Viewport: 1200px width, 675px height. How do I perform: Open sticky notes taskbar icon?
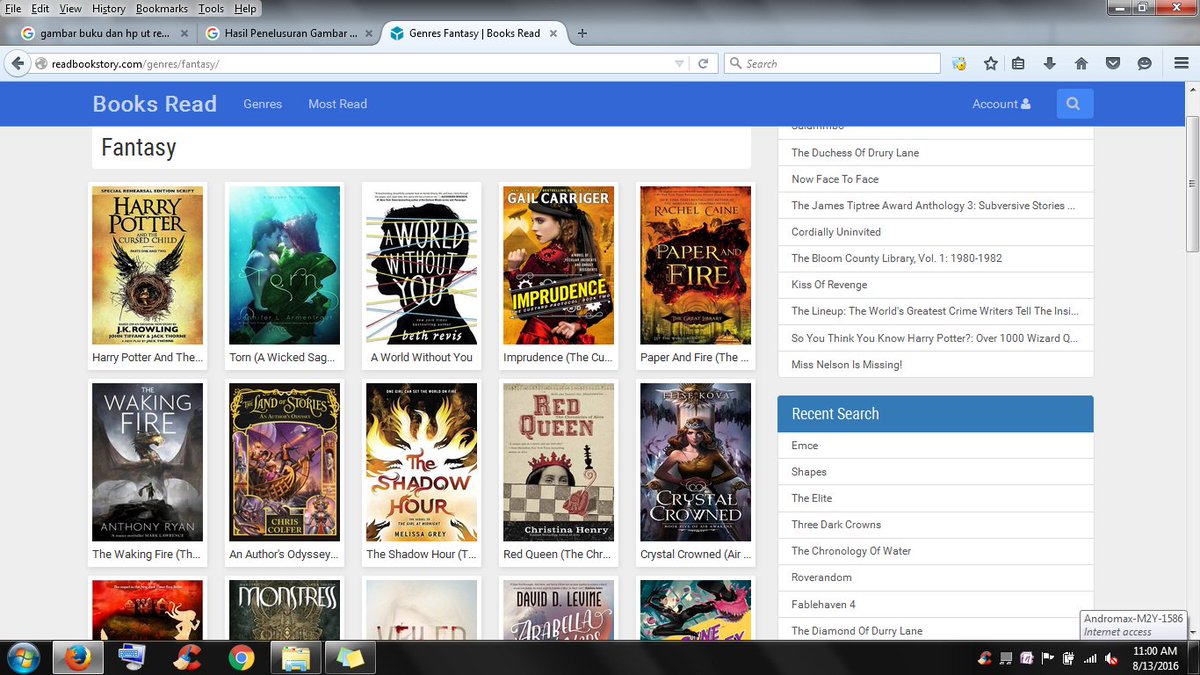pyautogui.click(x=350, y=658)
